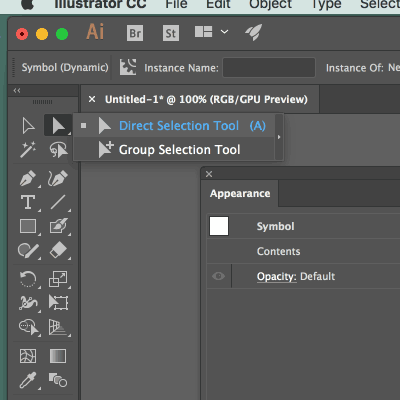400x400 pixels.
Task: Select the Shaper tool
Action: [x=28, y=251]
